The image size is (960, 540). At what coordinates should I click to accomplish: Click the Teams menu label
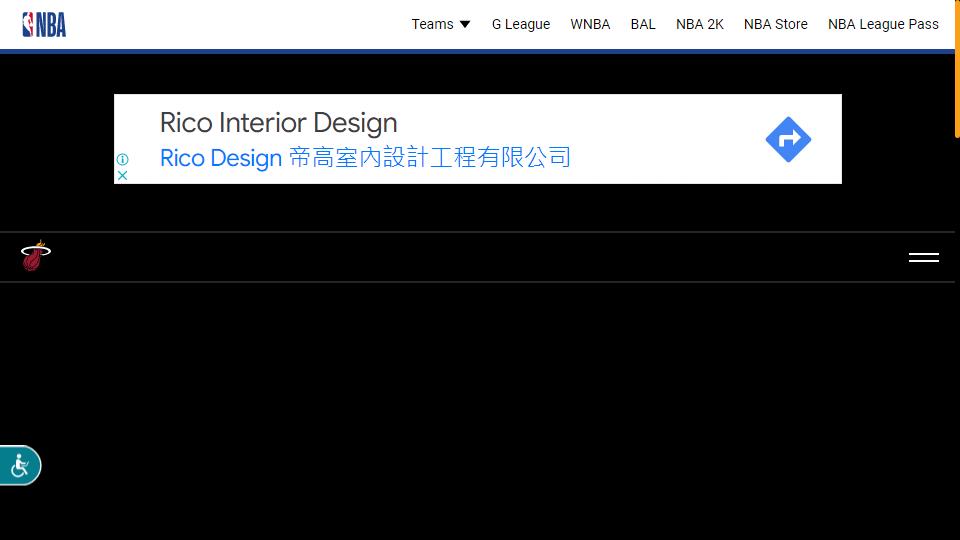pyautogui.click(x=432, y=24)
